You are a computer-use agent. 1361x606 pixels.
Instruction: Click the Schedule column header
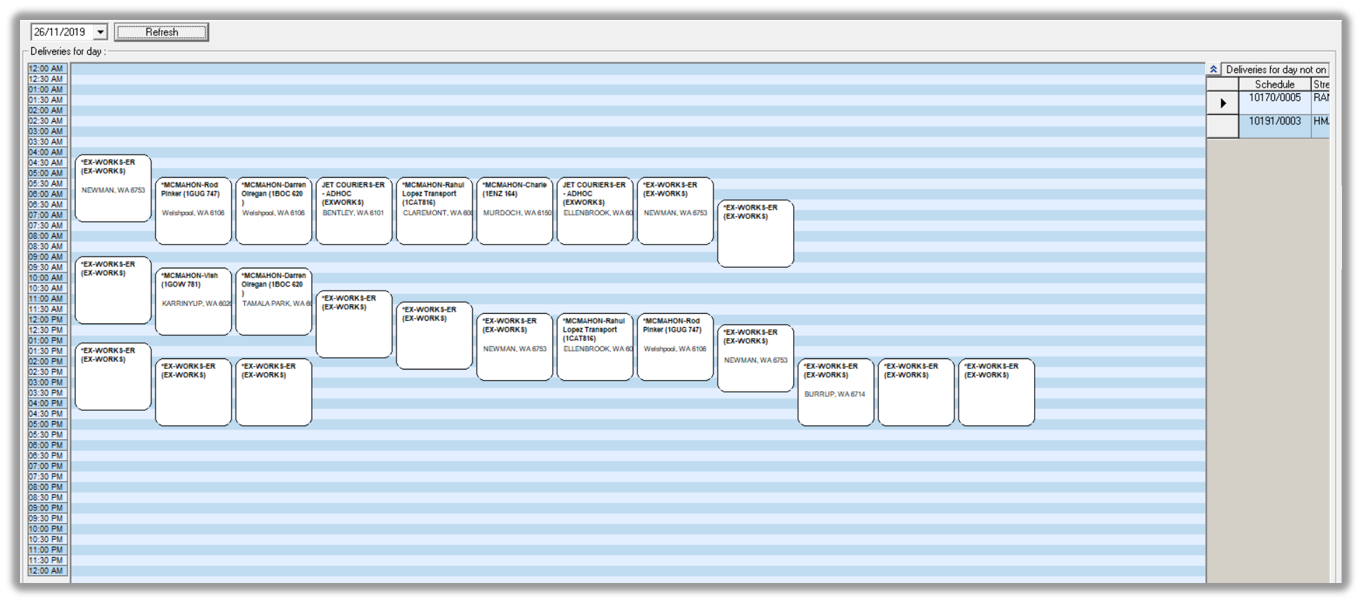pos(1275,85)
